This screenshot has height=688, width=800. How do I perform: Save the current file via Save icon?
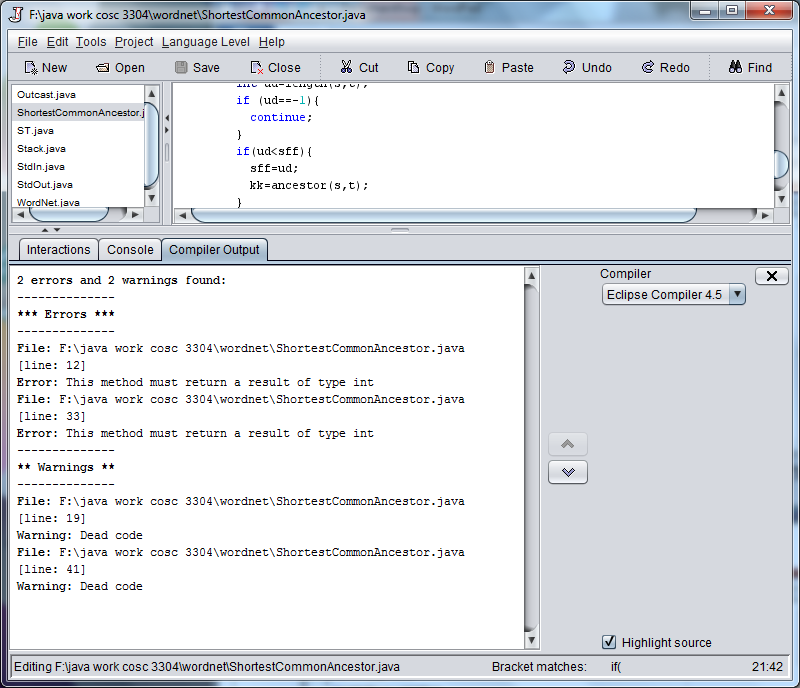pyautogui.click(x=199, y=67)
